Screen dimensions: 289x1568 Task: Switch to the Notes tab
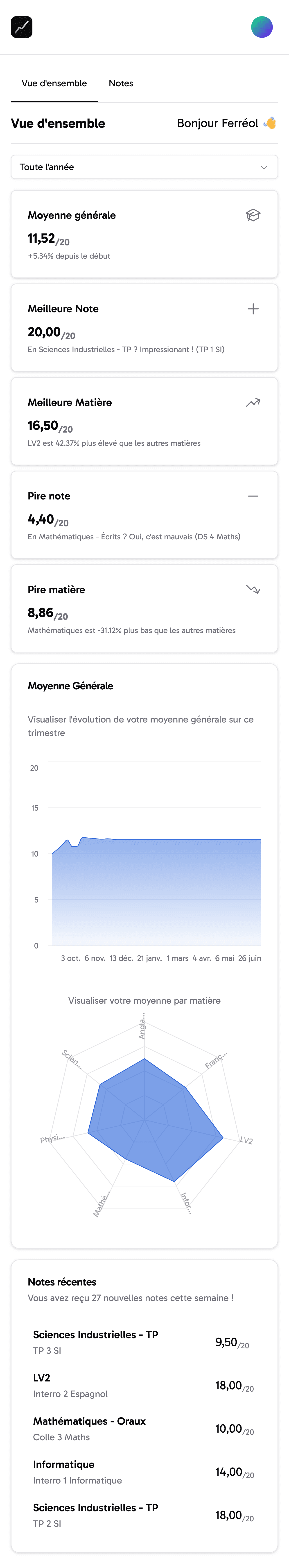(x=120, y=83)
